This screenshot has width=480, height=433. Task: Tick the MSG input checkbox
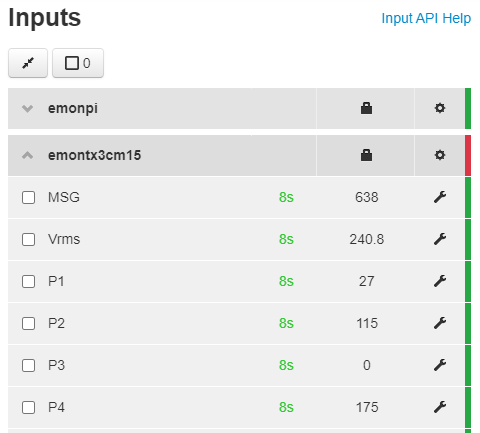(x=28, y=197)
